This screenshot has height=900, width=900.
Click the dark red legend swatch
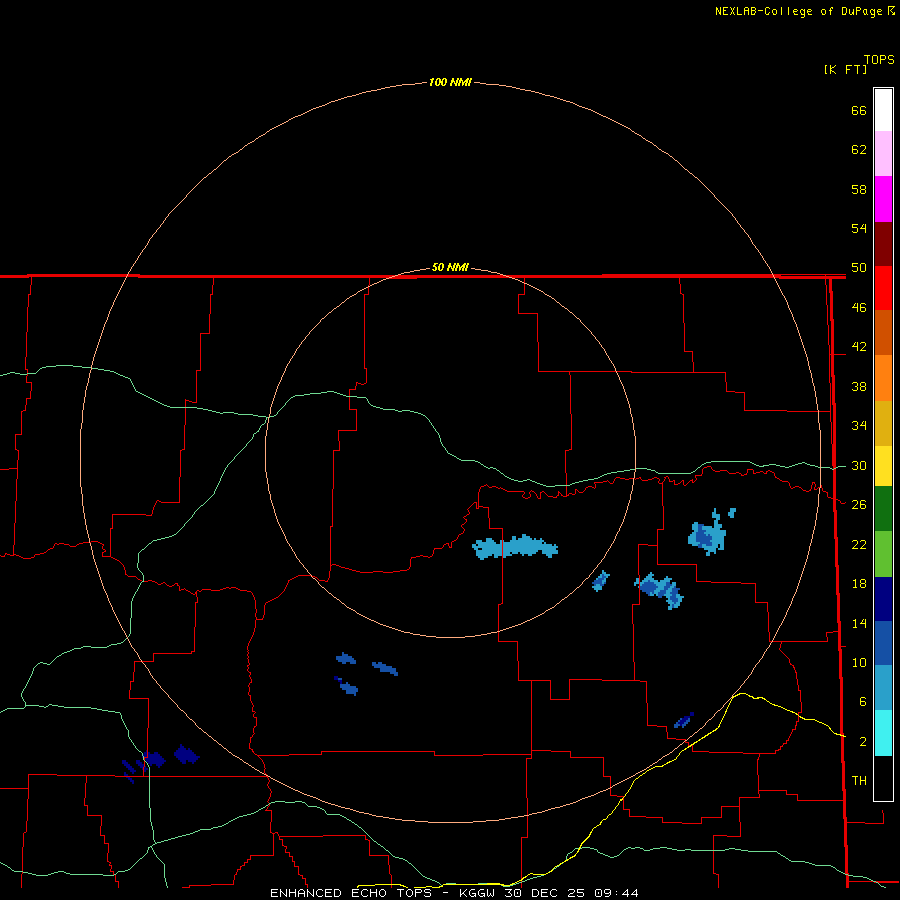click(x=883, y=244)
